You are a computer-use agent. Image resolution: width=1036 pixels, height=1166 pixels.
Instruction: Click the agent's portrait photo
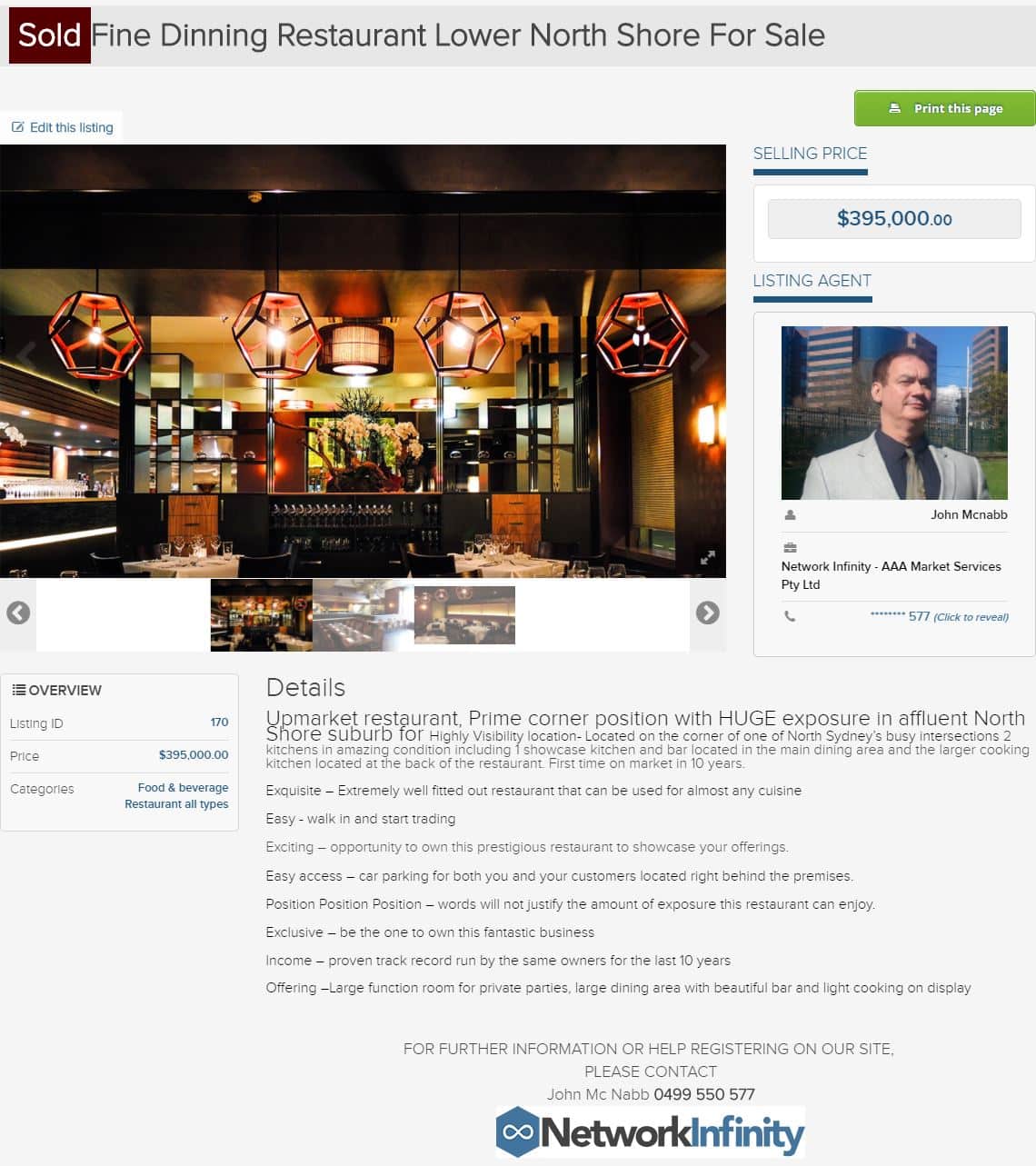pos(894,413)
